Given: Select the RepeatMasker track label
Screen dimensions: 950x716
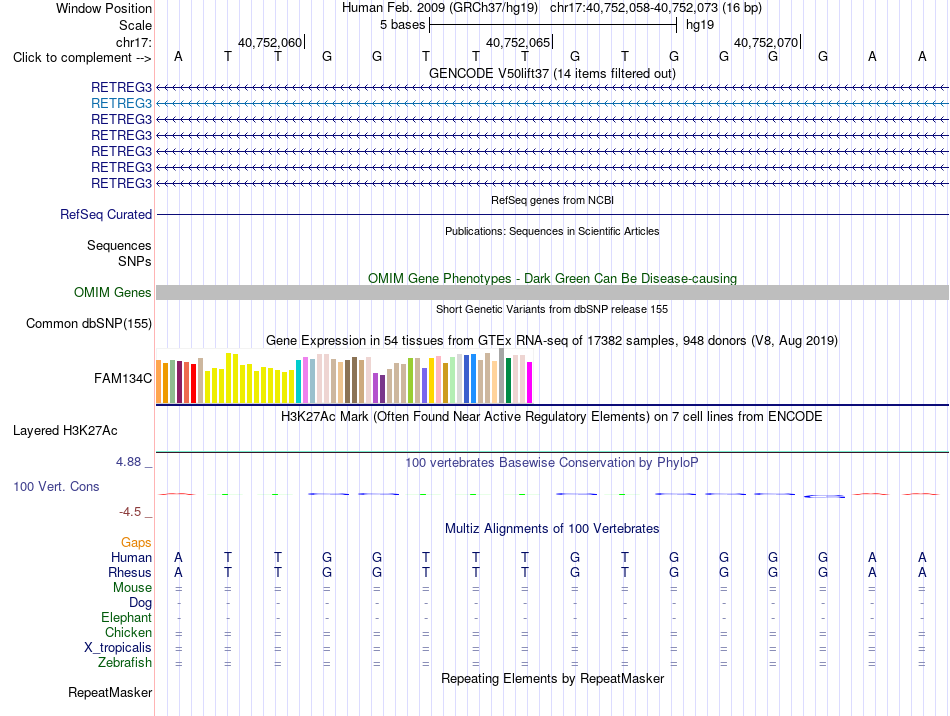Looking at the screenshot, I should [110, 692].
